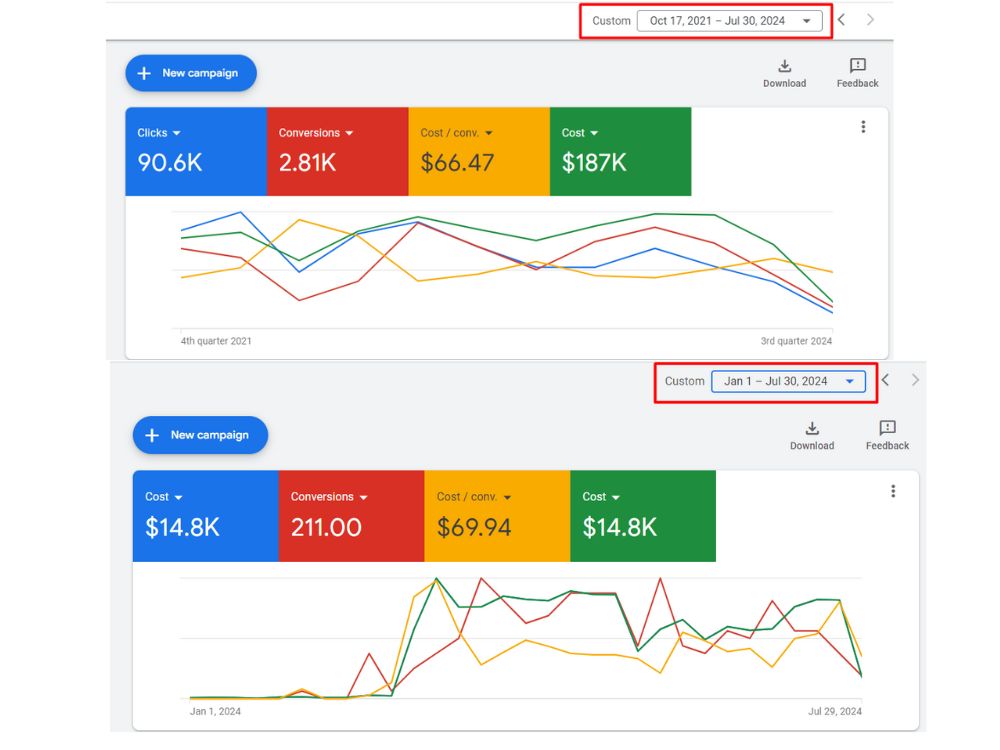The height and width of the screenshot is (750, 1000).
Task: Download report from bottom panel
Action: coord(812,436)
